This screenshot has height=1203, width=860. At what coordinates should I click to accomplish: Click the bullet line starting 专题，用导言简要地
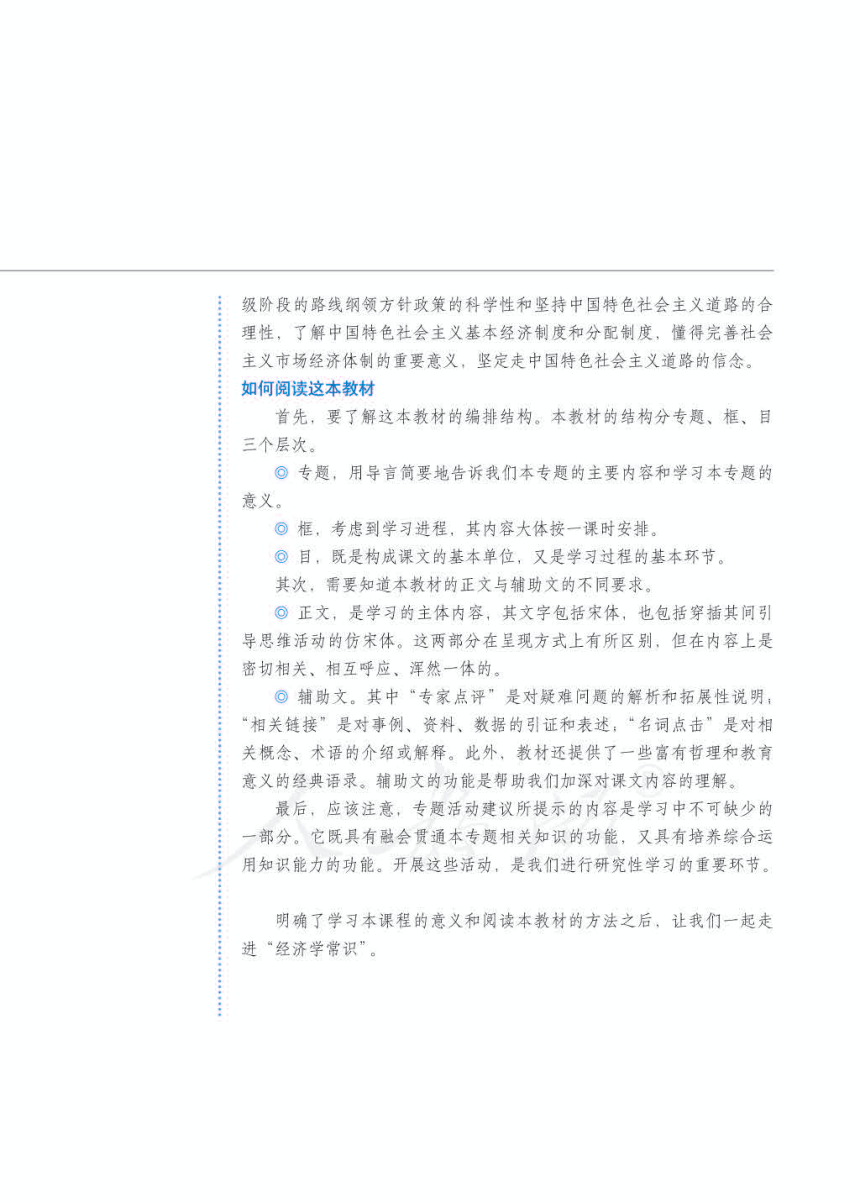(x=524, y=475)
